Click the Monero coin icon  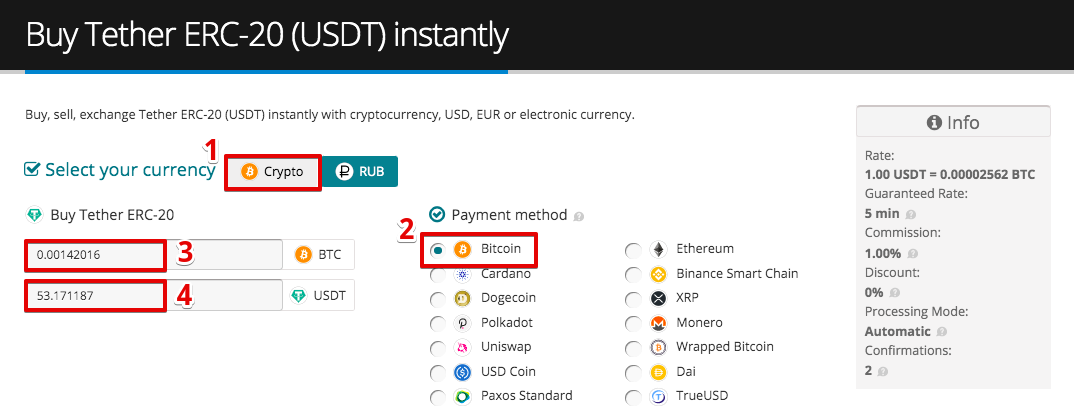[x=658, y=323]
